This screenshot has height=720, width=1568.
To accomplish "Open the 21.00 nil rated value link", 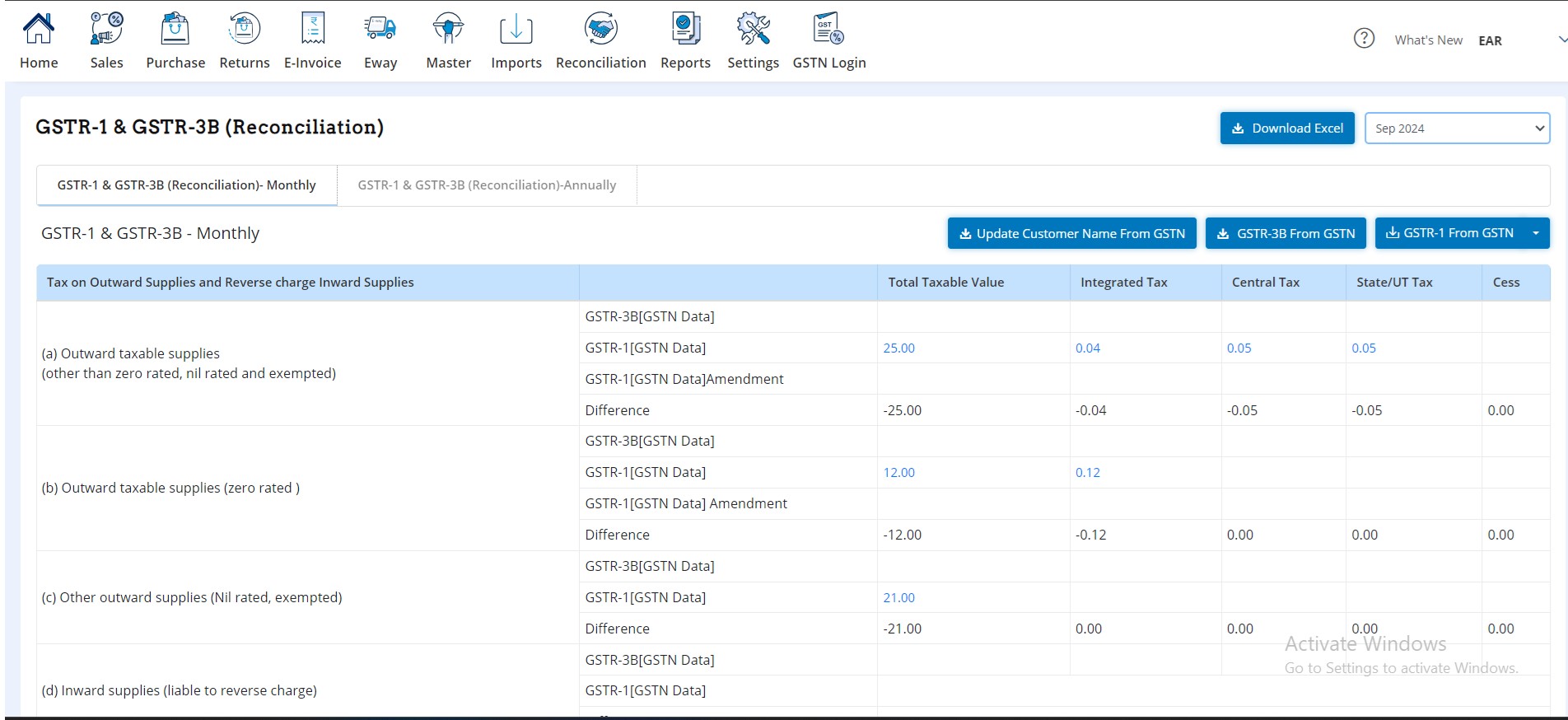I will (x=898, y=598).
